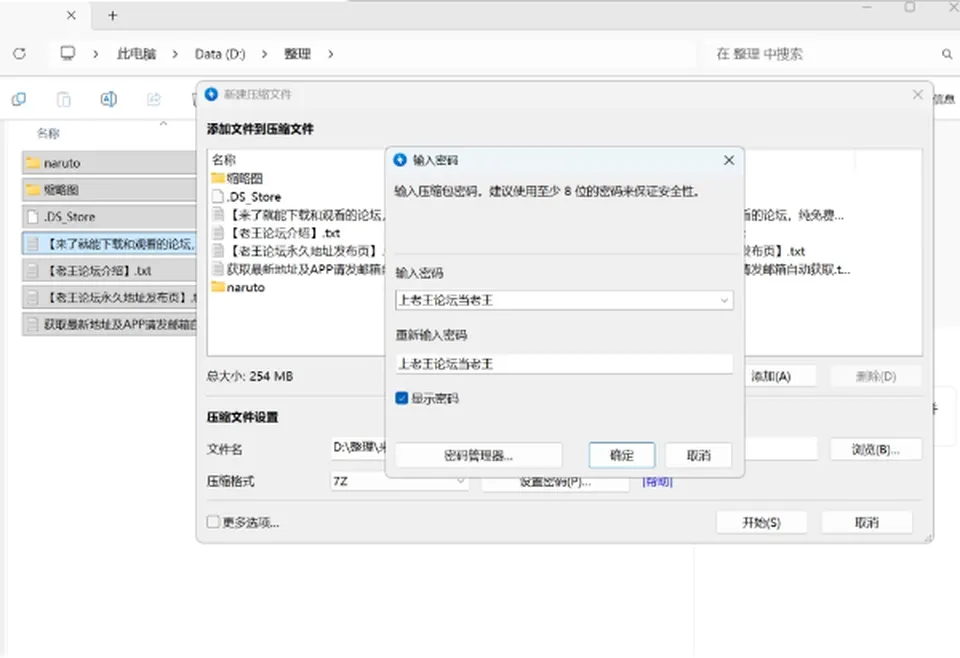The width and height of the screenshot is (960, 658).
Task: Confirm the password with 确定
Action: click(622, 455)
